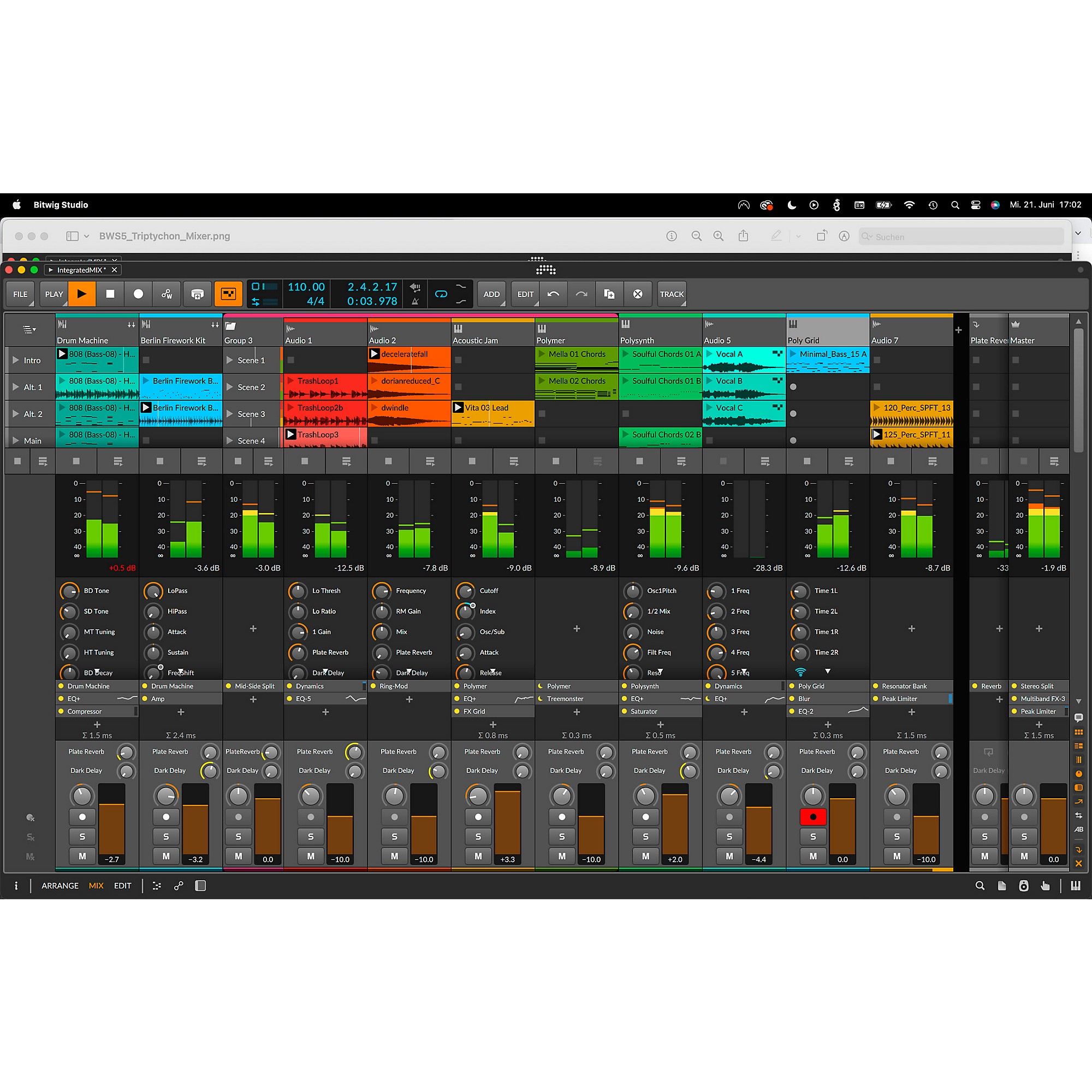Solo the Drum Machine track
This screenshot has width=1092, height=1092.
coord(82,836)
